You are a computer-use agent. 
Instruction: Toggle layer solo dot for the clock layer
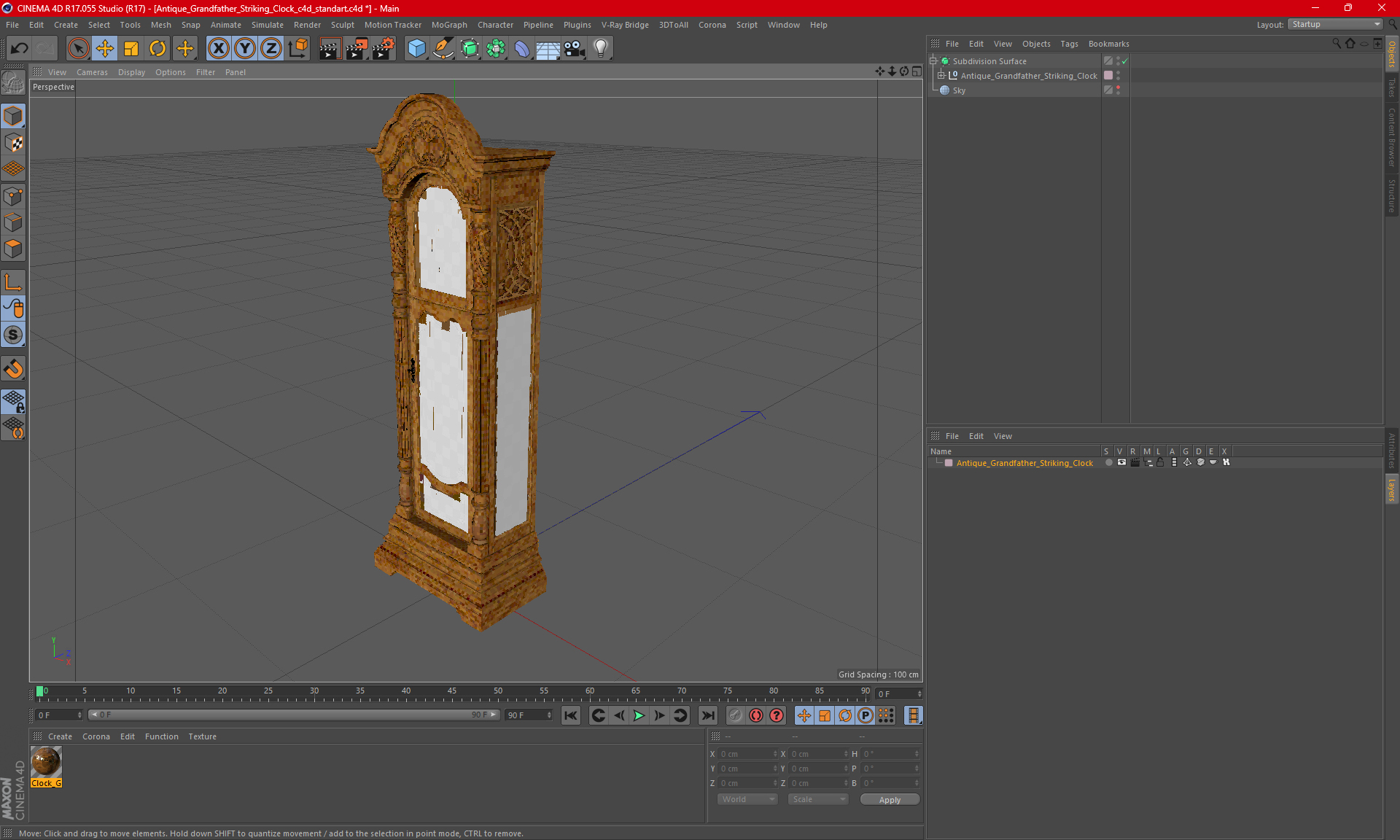point(1108,463)
